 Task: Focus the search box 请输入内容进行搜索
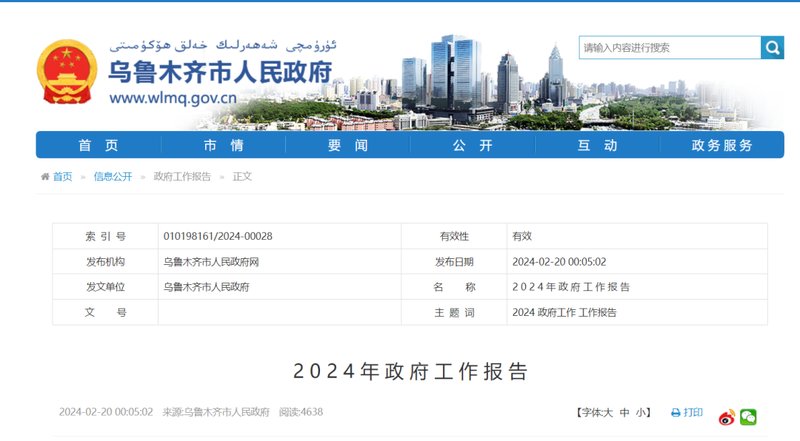coord(670,47)
